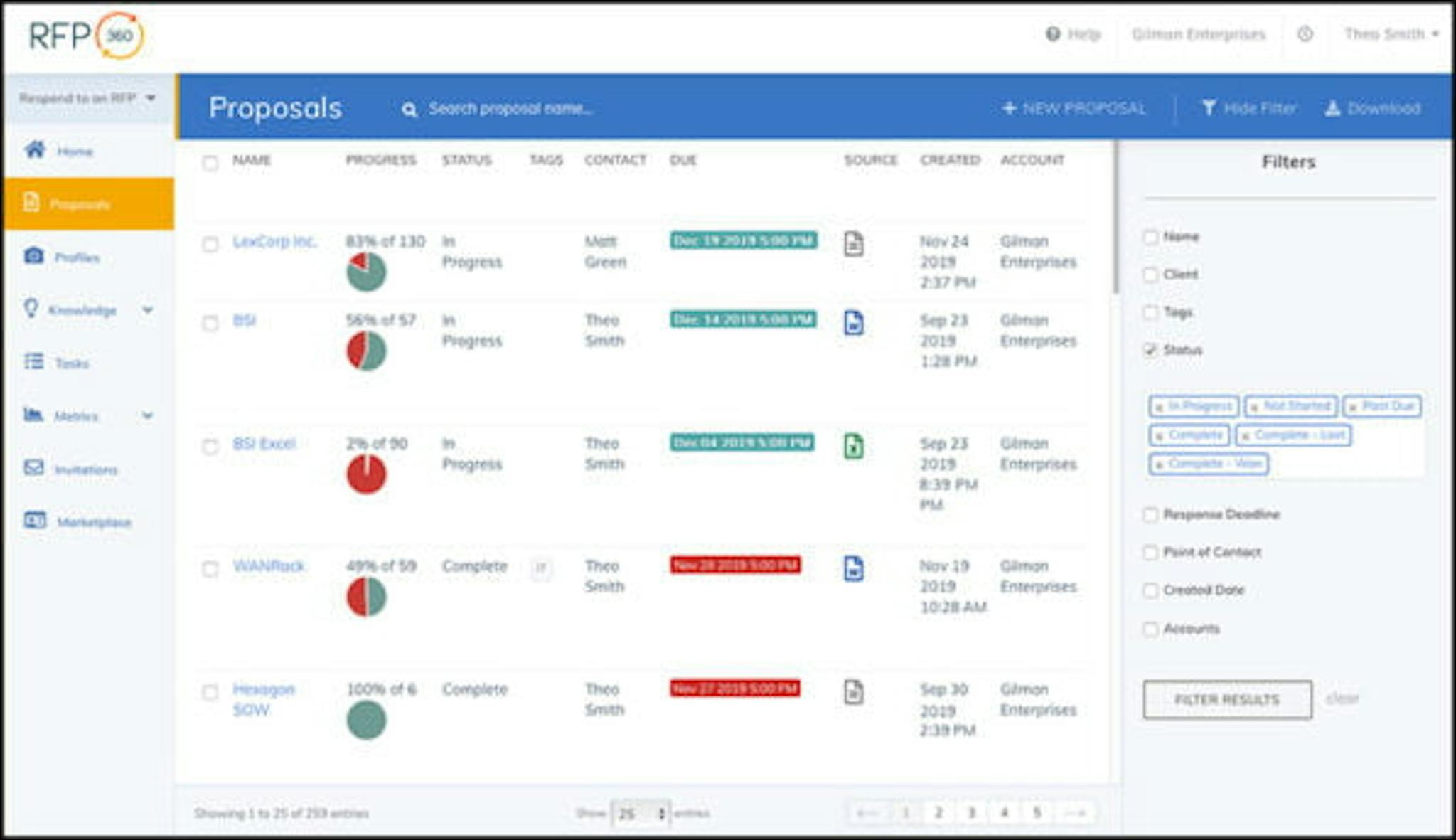Switch to the Proposals section
The width and height of the screenshot is (1456, 840).
tap(78, 203)
